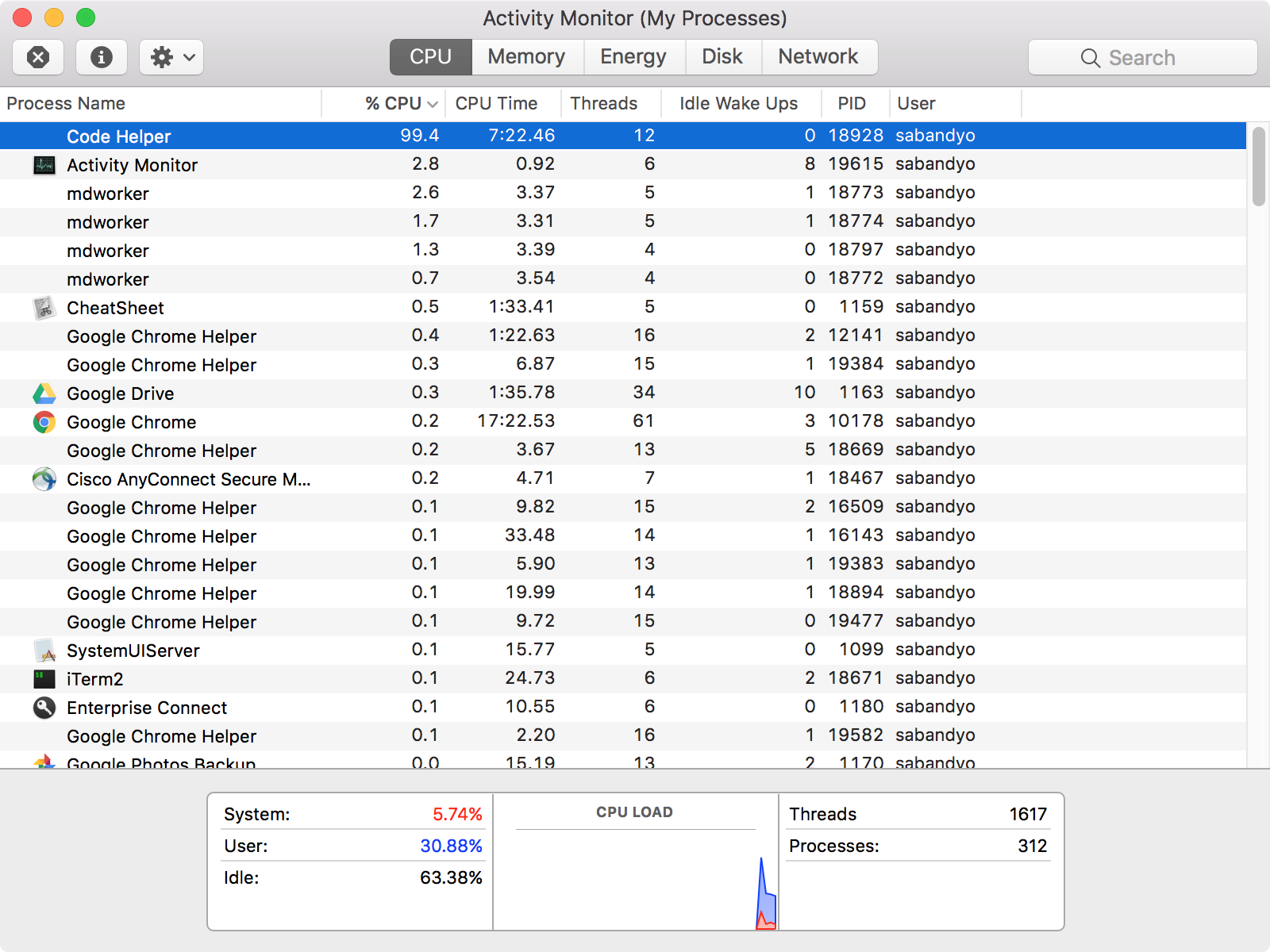The height and width of the screenshot is (952, 1270).
Task: Sort by Idle Wake Ups column header
Action: (x=740, y=104)
